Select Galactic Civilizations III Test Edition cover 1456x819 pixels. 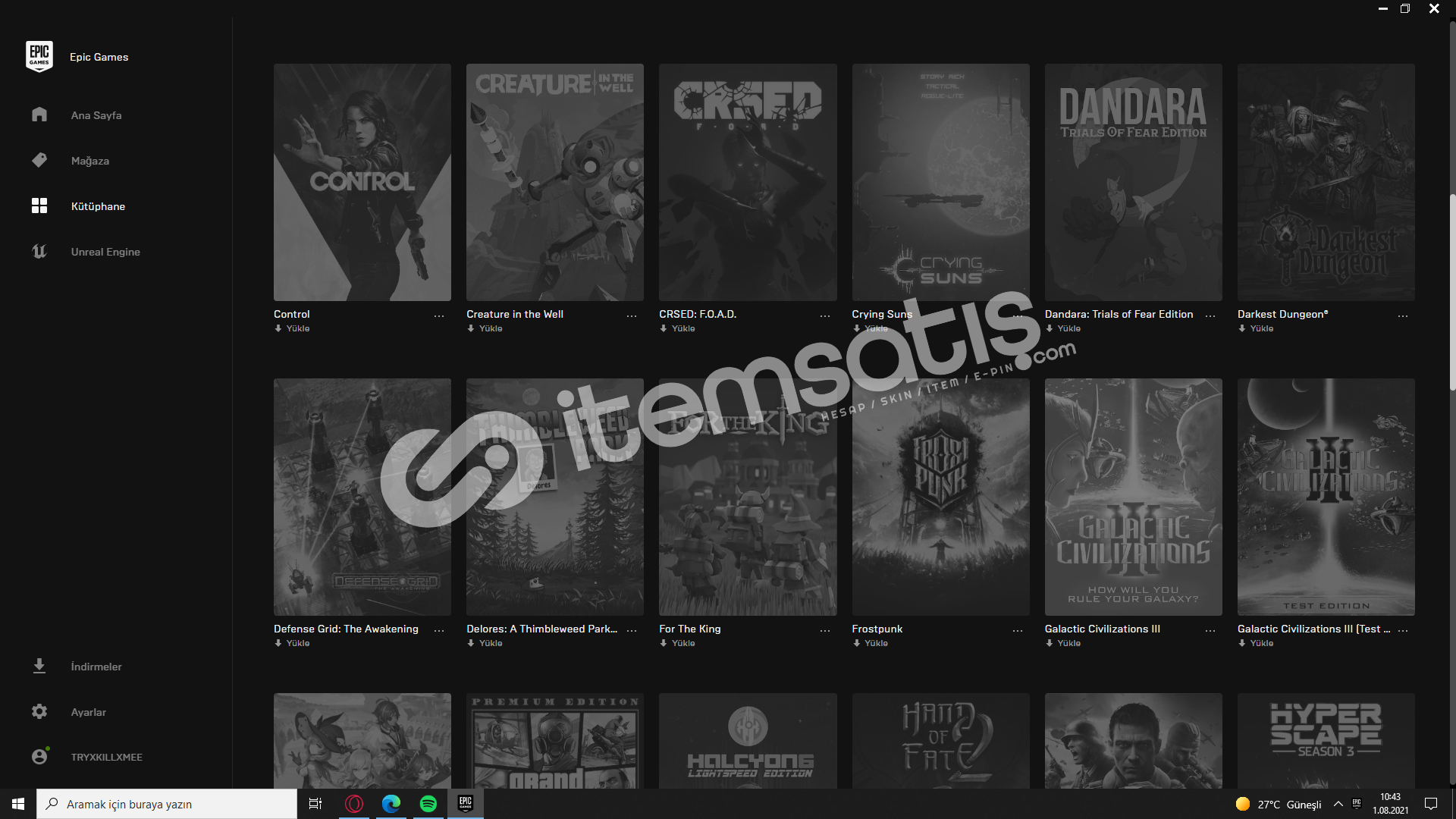(x=1326, y=497)
